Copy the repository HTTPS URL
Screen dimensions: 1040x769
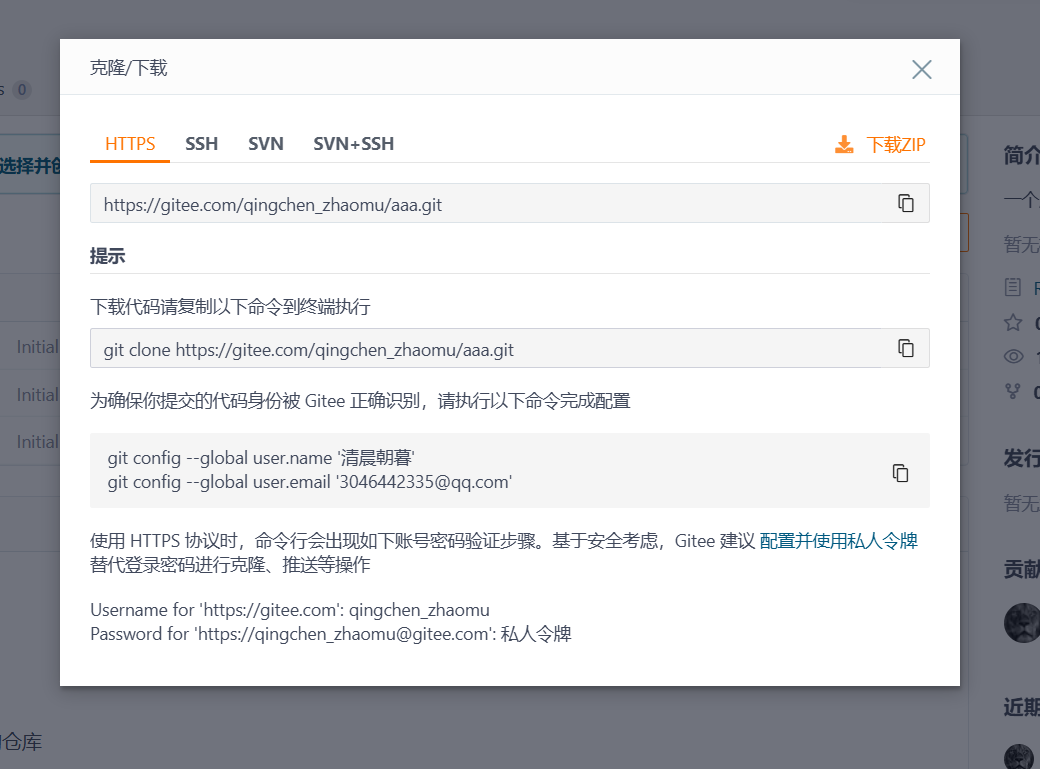(905, 203)
